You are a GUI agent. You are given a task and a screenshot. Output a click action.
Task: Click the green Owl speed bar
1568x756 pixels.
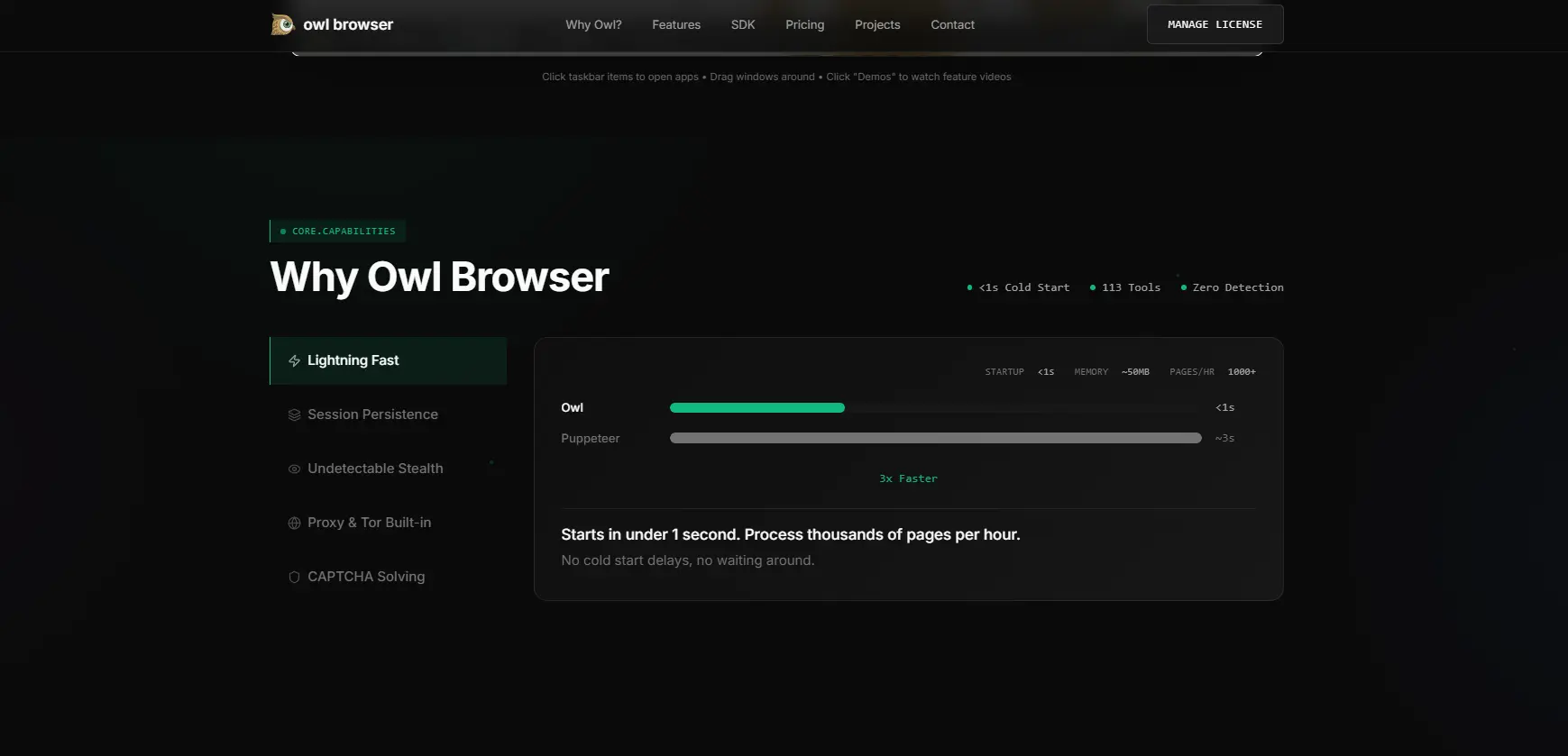[757, 407]
